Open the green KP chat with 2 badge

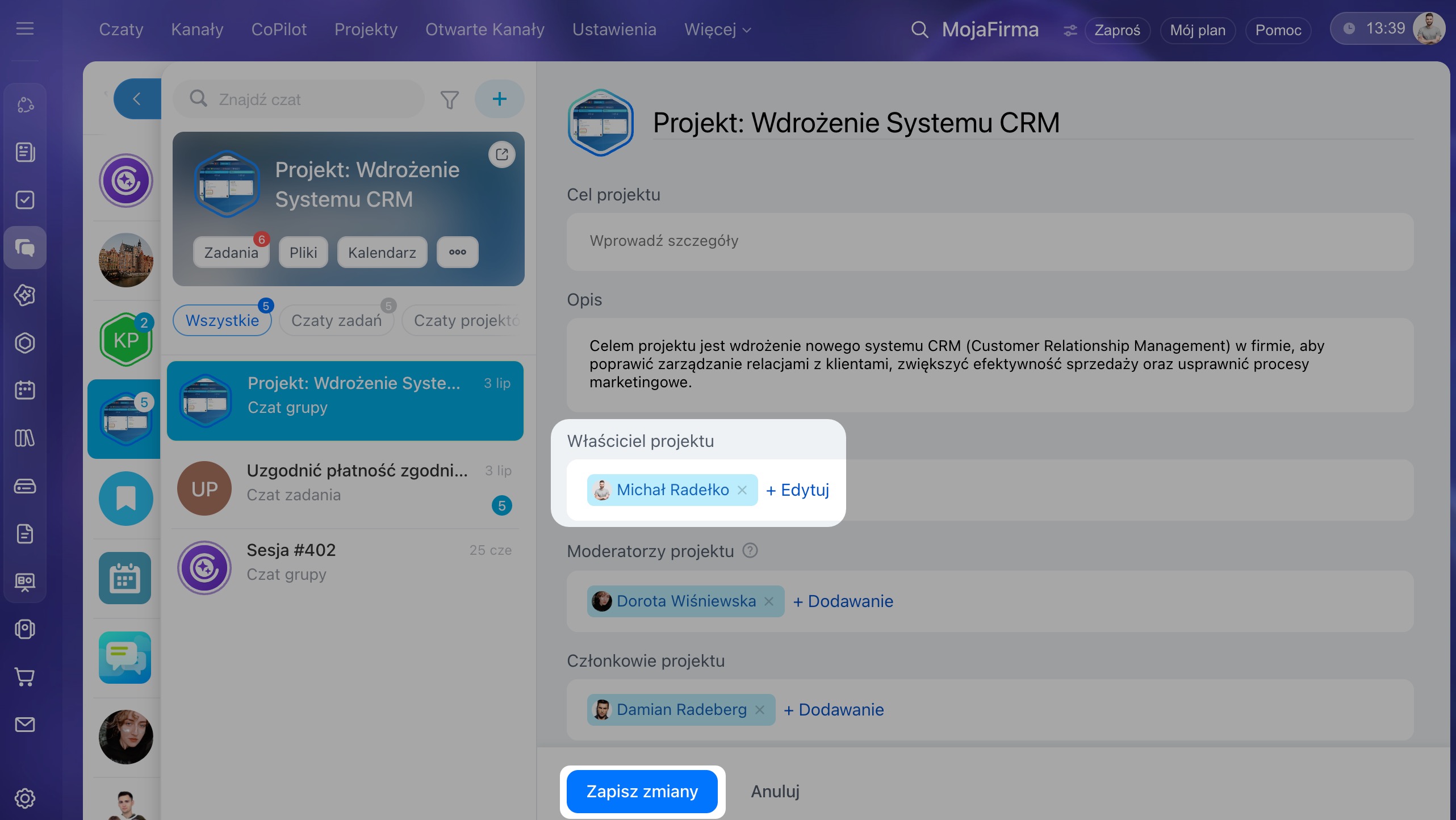coord(126,340)
